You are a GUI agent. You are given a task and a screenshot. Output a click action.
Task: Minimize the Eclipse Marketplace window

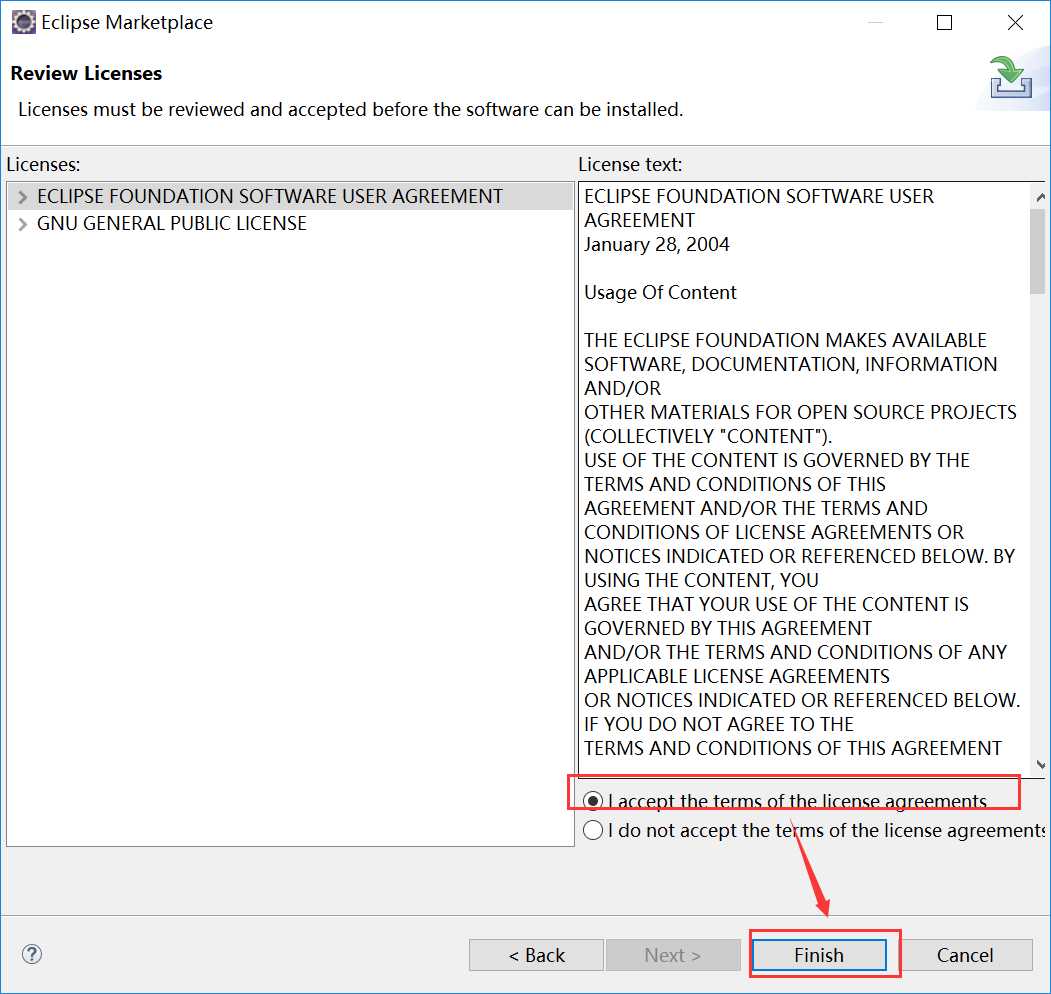click(875, 23)
